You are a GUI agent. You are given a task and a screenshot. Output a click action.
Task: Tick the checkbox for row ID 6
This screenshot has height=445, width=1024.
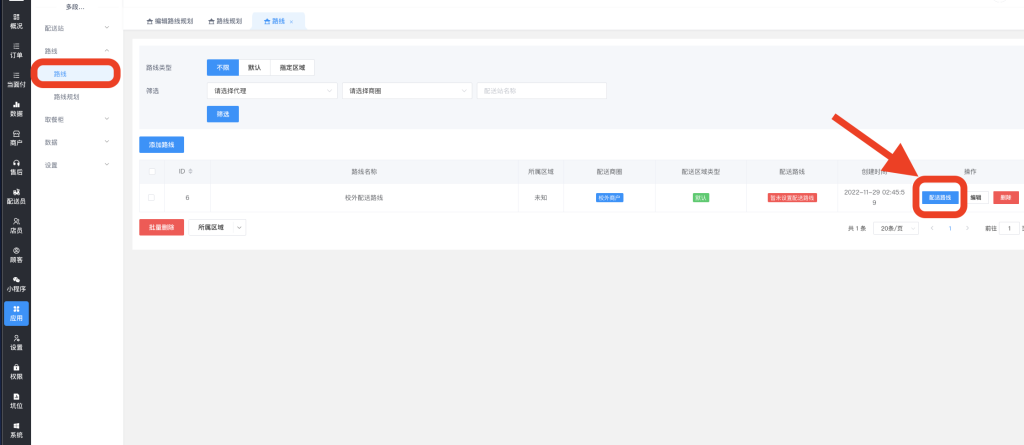pos(152,198)
